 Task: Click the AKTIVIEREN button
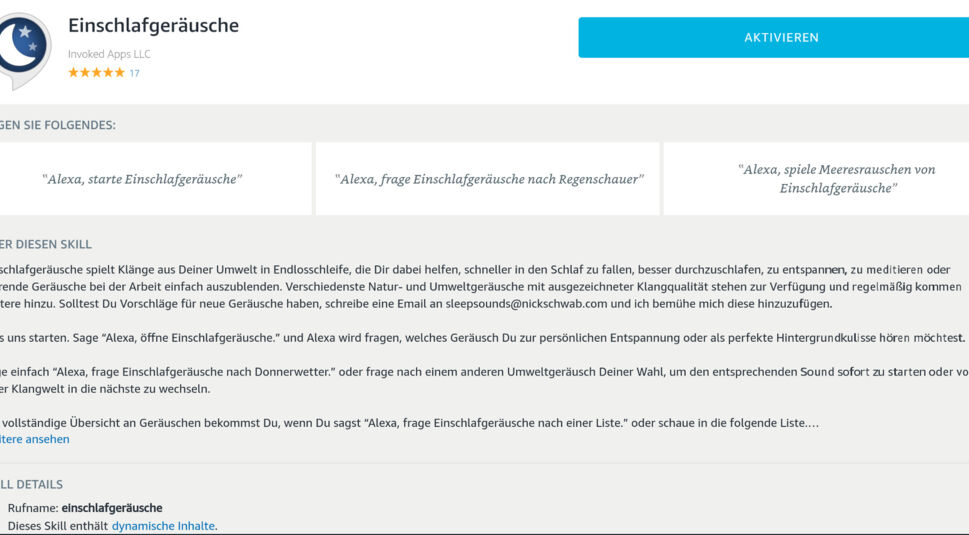point(774,38)
